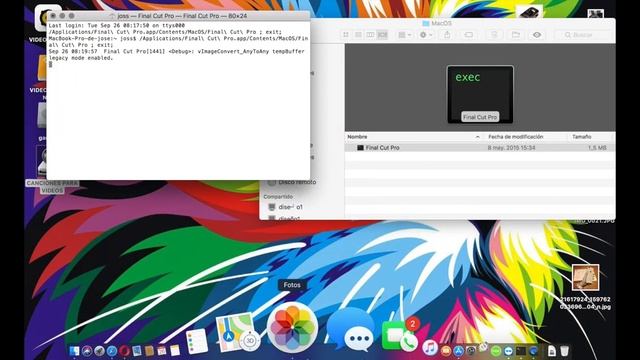Open Calendar icon in the Dock
Viewport: 640px width, 360px height.
click(162, 351)
